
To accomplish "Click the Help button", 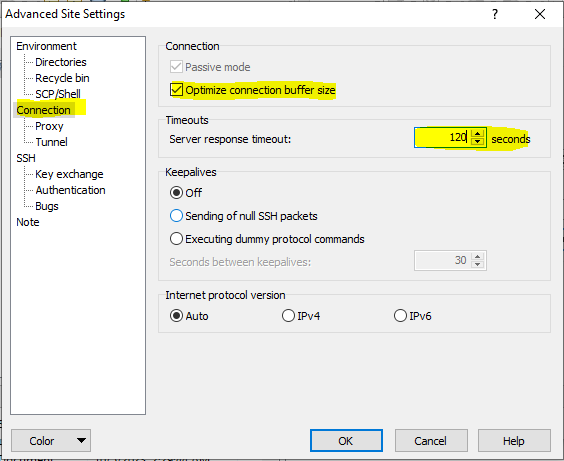I will point(514,441).
